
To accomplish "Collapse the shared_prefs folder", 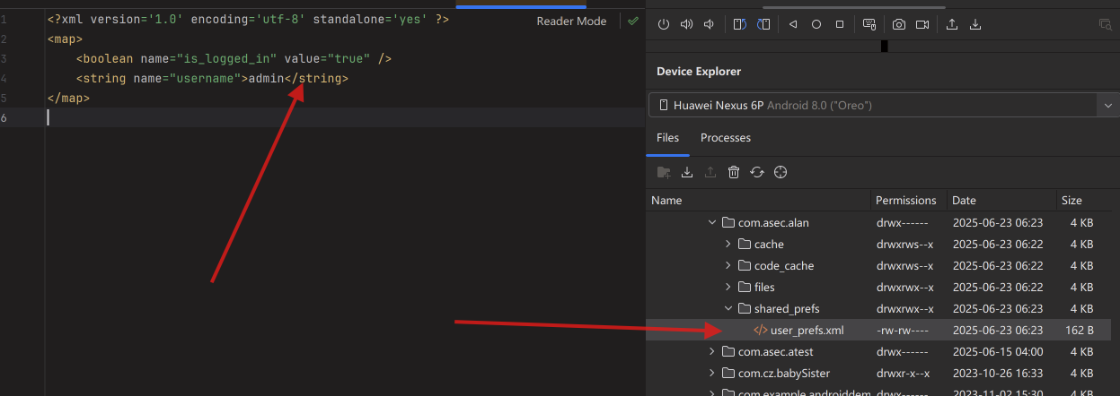I will [x=728, y=309].
